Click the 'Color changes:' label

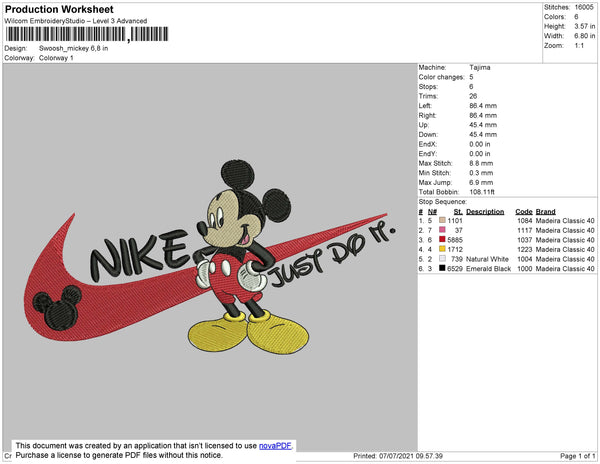click(x=441, y=77)
